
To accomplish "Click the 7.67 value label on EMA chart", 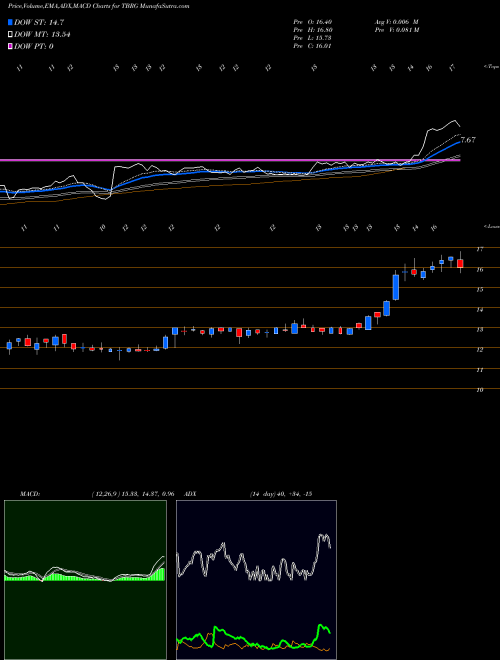I will [468, 140].
